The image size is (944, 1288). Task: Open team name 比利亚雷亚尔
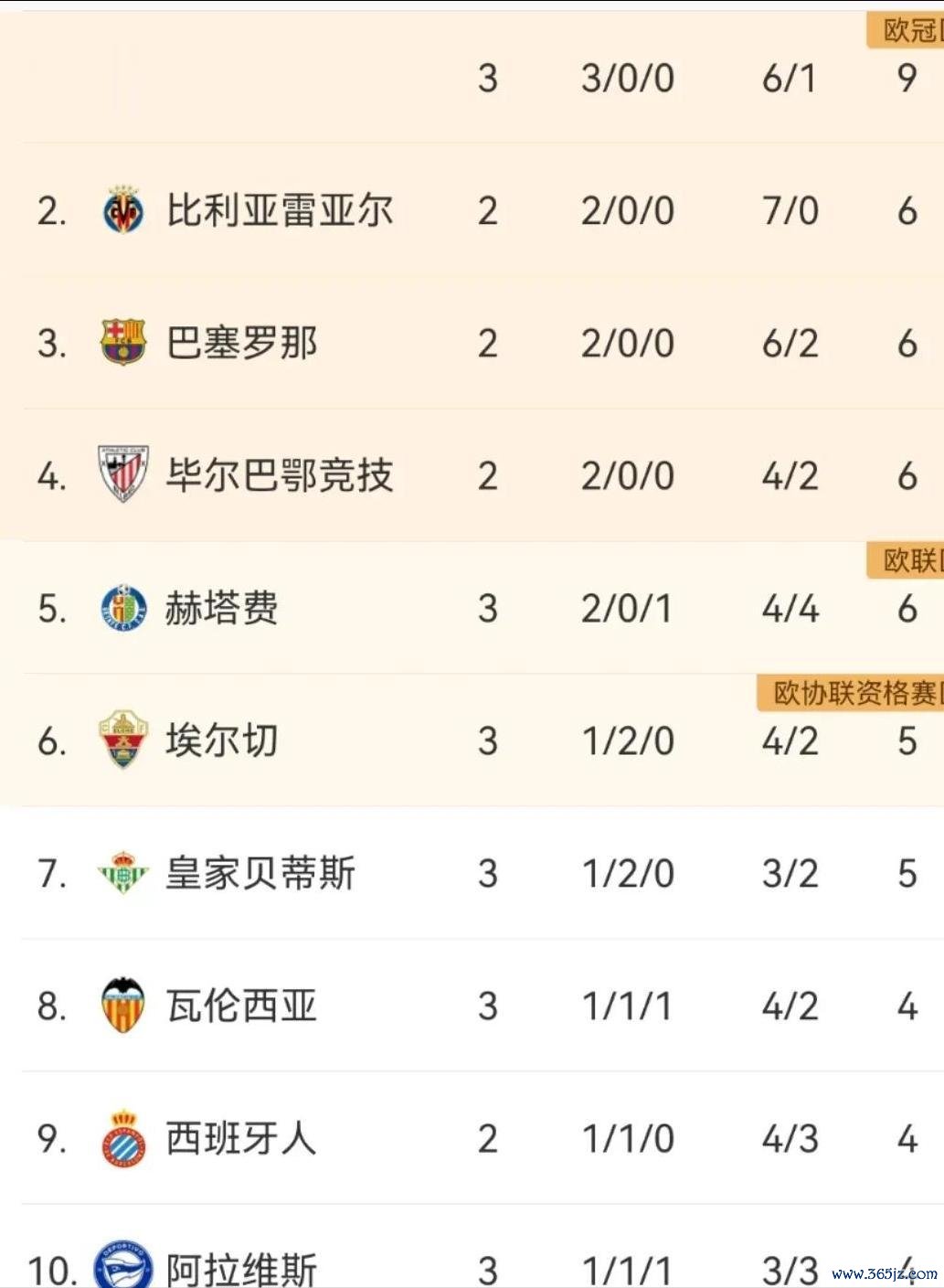tap(280, 211)
